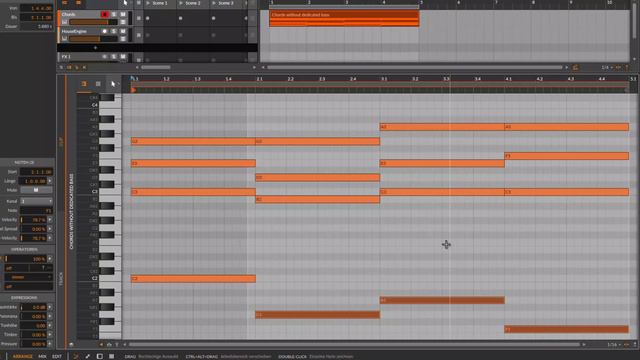Mute the HouseEngine track

pos(123,31)
